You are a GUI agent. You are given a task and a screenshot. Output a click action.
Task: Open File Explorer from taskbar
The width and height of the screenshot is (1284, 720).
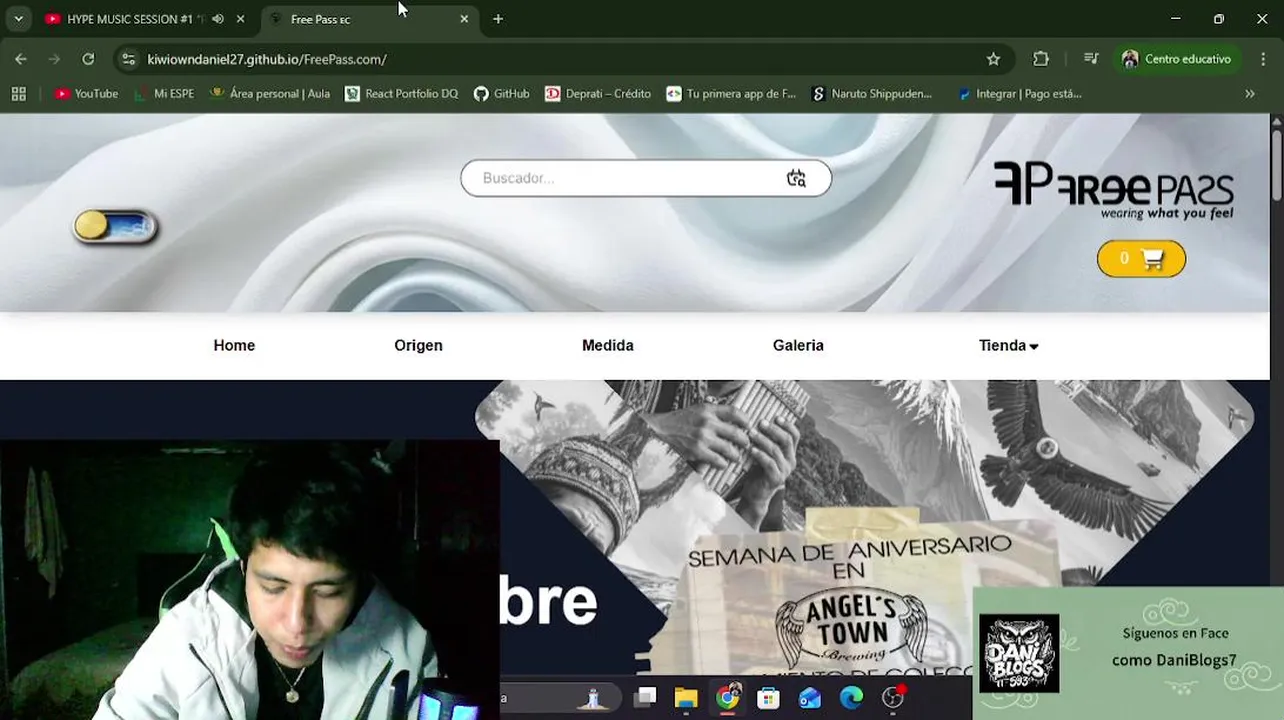686,697
